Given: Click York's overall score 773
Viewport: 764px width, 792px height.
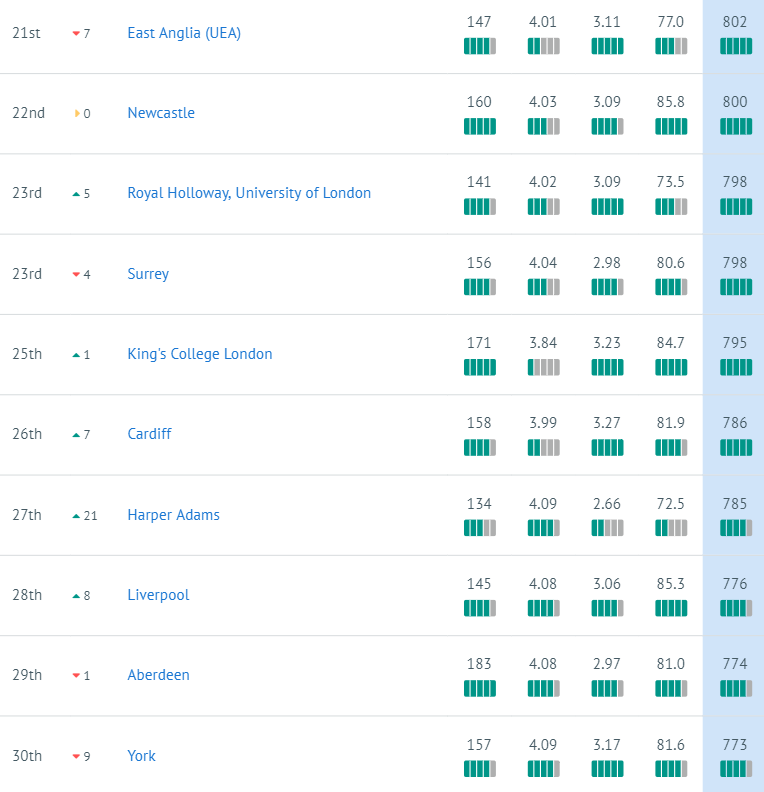Looking at the screenshot, I should (x=735, y=745).
